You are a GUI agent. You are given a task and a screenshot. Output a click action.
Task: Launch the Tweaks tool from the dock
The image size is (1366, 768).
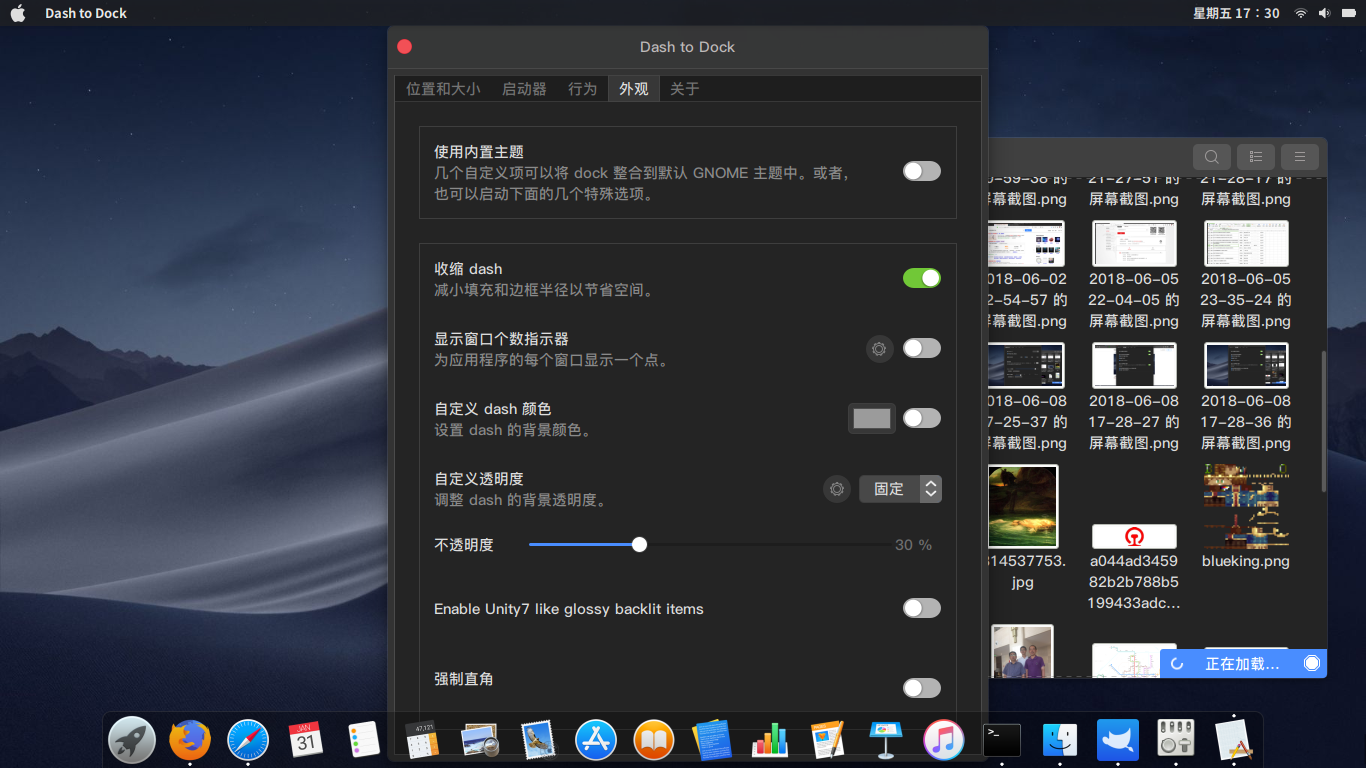pos(1175,740)
